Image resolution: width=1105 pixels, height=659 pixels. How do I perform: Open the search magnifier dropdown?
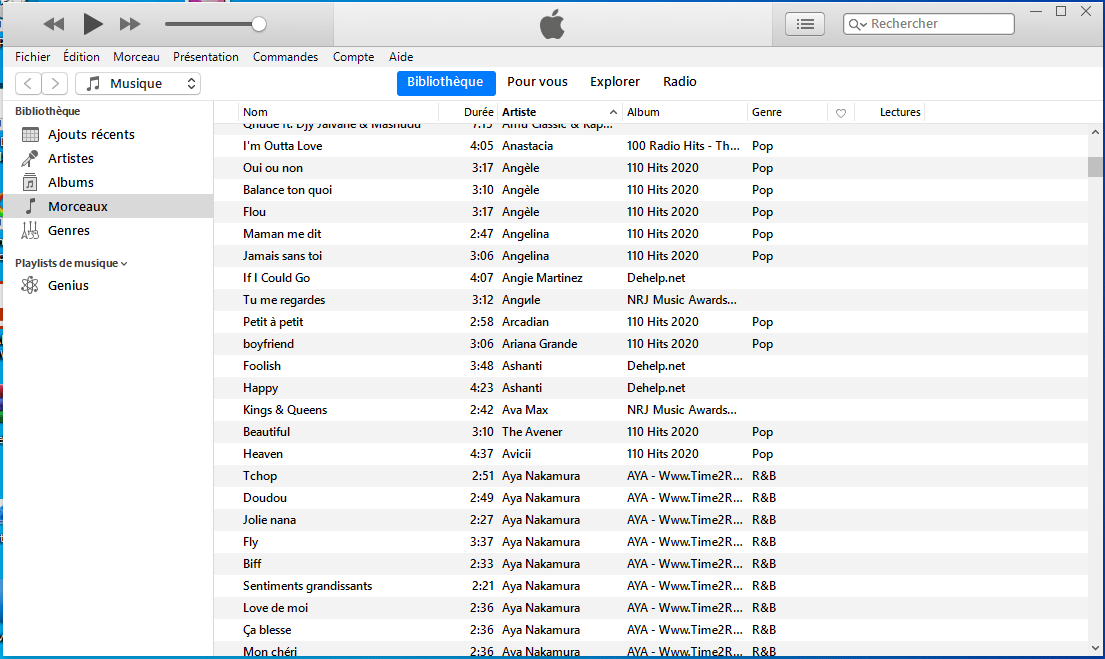857,25
